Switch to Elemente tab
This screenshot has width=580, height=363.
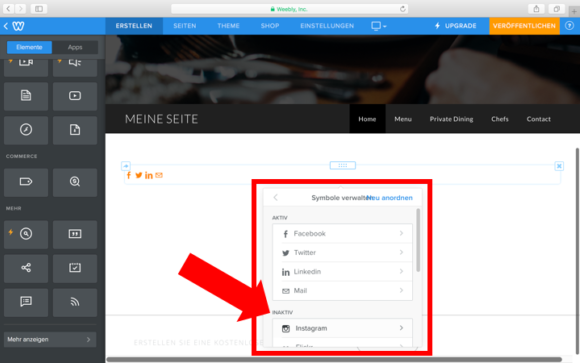pos(29,47)
